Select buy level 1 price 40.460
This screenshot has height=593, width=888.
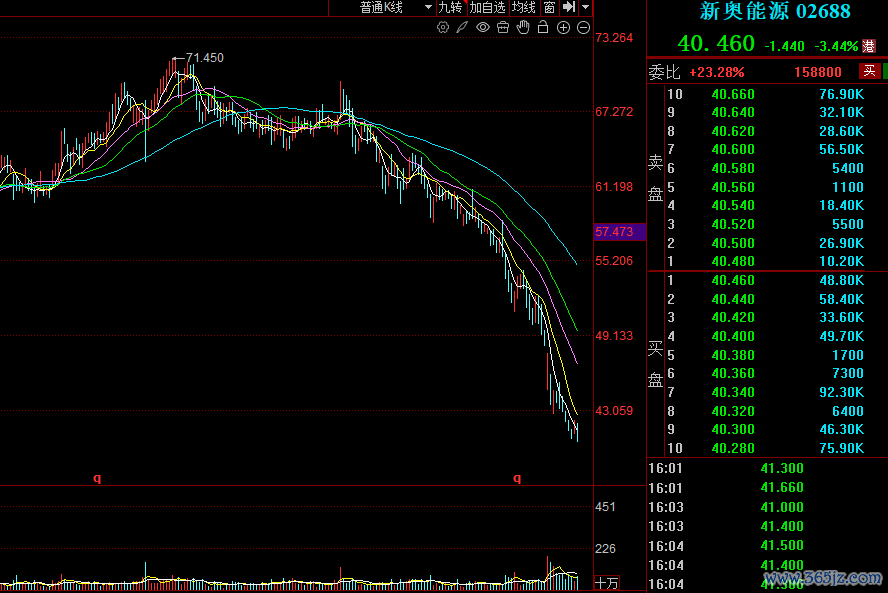(733, 280)
